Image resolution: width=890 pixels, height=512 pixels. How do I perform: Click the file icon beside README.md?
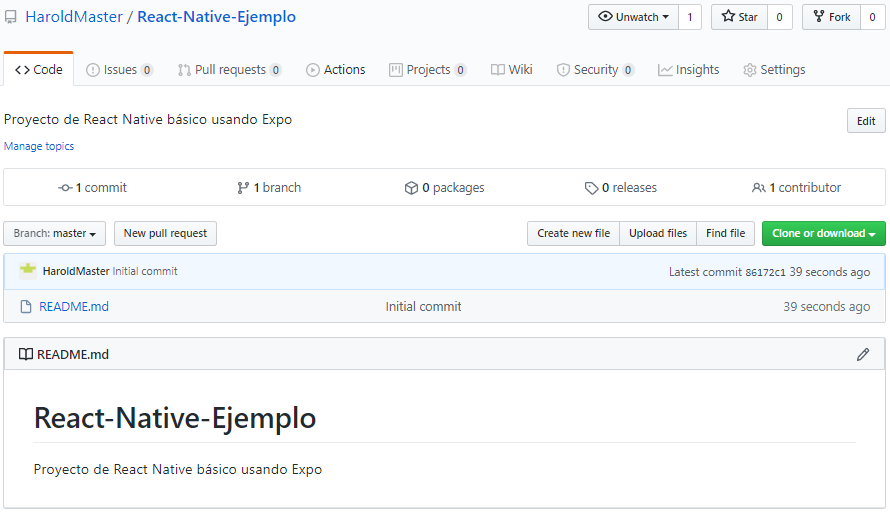coord(26,307)
